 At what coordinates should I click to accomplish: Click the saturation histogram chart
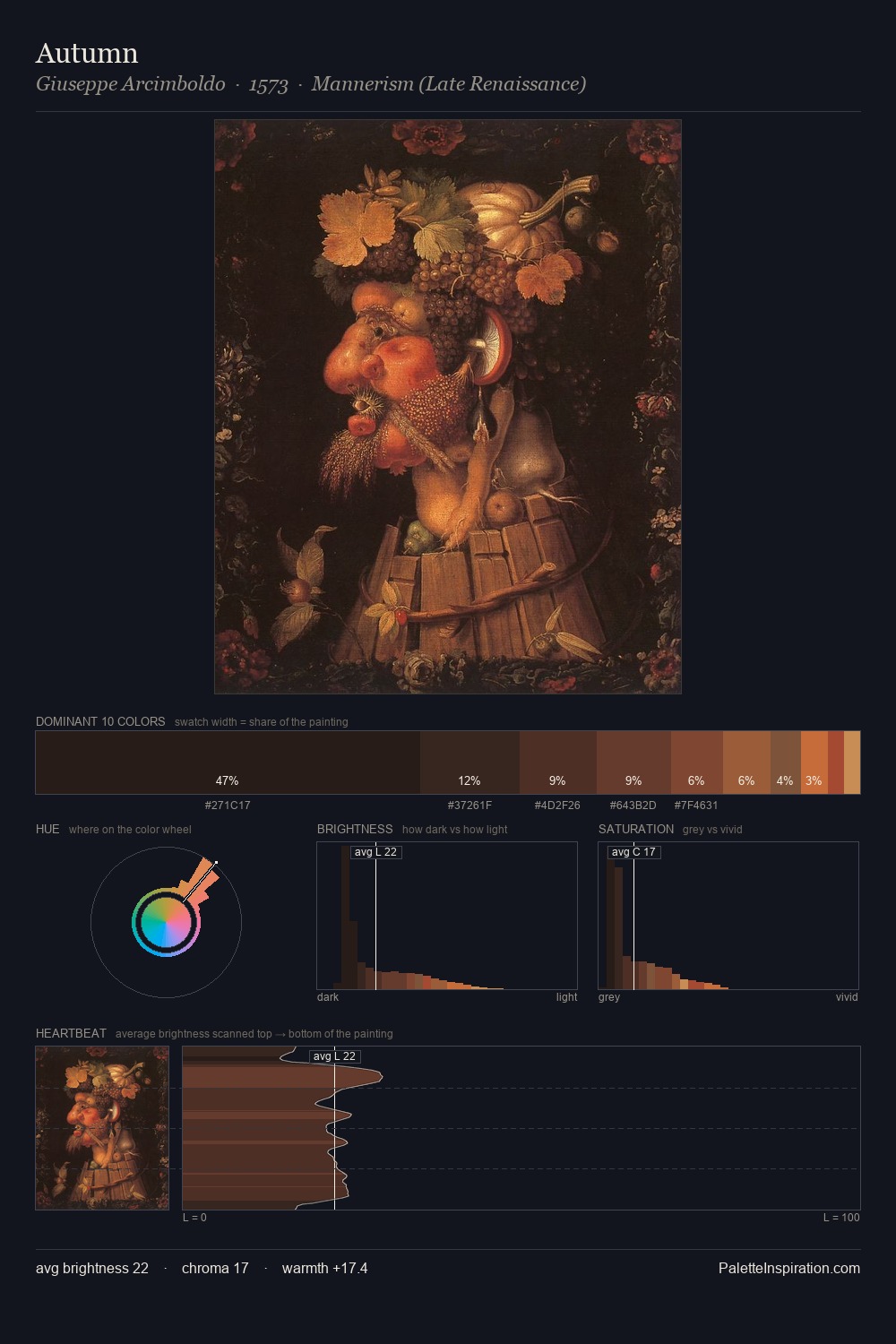coord(728,916)
